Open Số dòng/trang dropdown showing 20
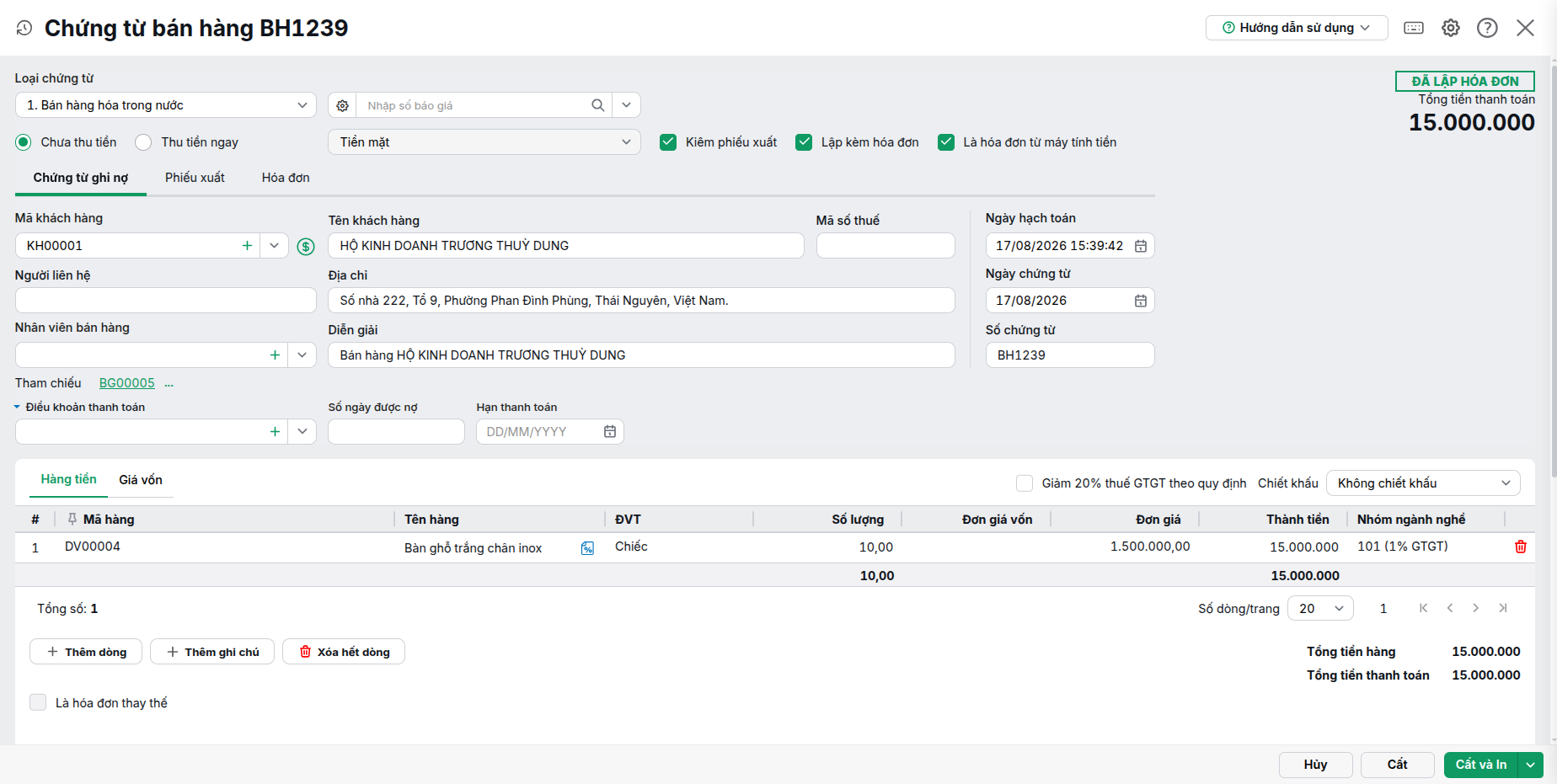This screenshot has height=784, width=1557. (x=1320, y=608)
